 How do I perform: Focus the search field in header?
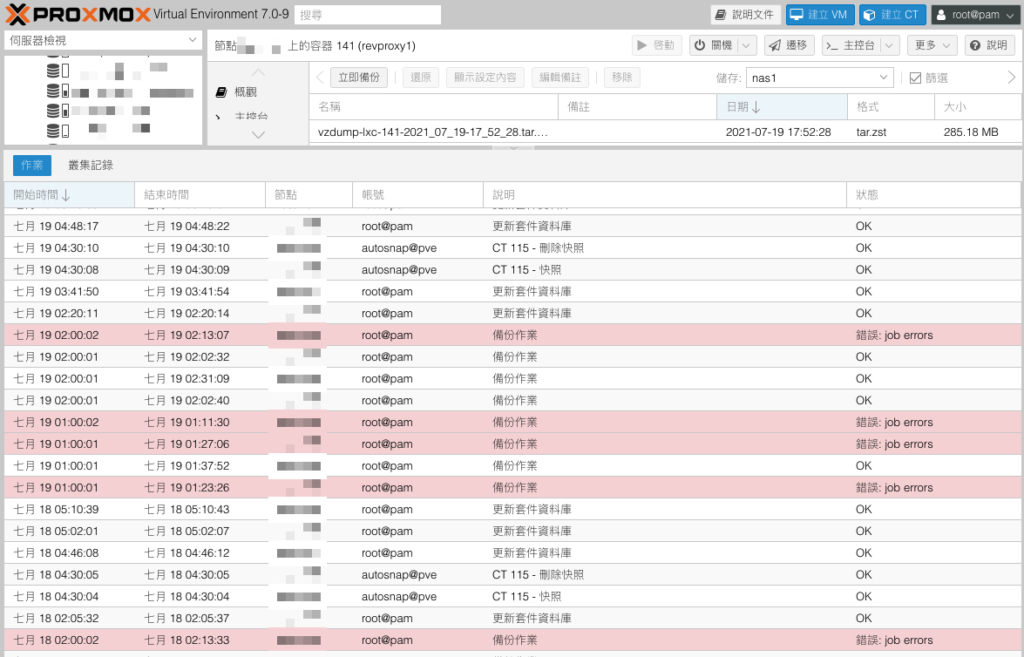(x=368, y=14)
